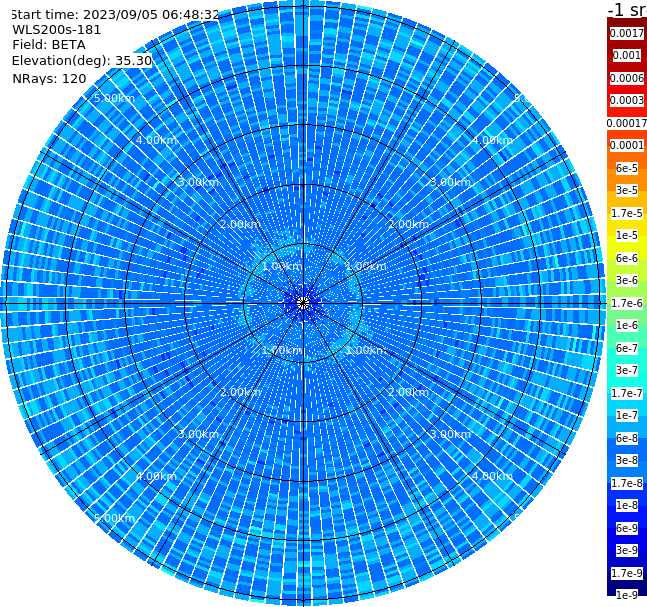Click the Start time header text
The height and width of the screenshot is (607, 647).
click(115, 14)
